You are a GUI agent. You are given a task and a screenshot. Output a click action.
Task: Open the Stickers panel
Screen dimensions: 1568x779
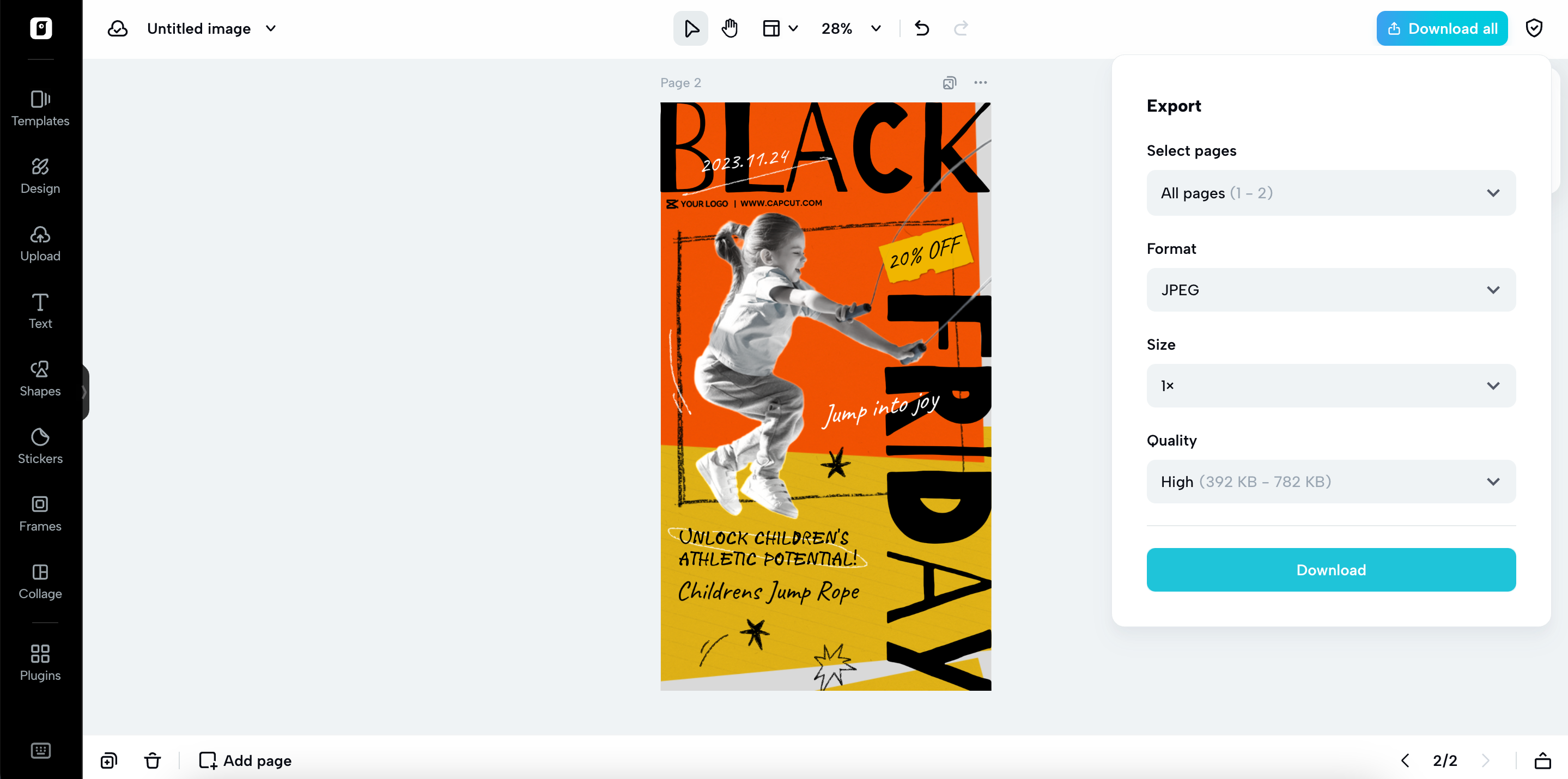click(40, 445)
